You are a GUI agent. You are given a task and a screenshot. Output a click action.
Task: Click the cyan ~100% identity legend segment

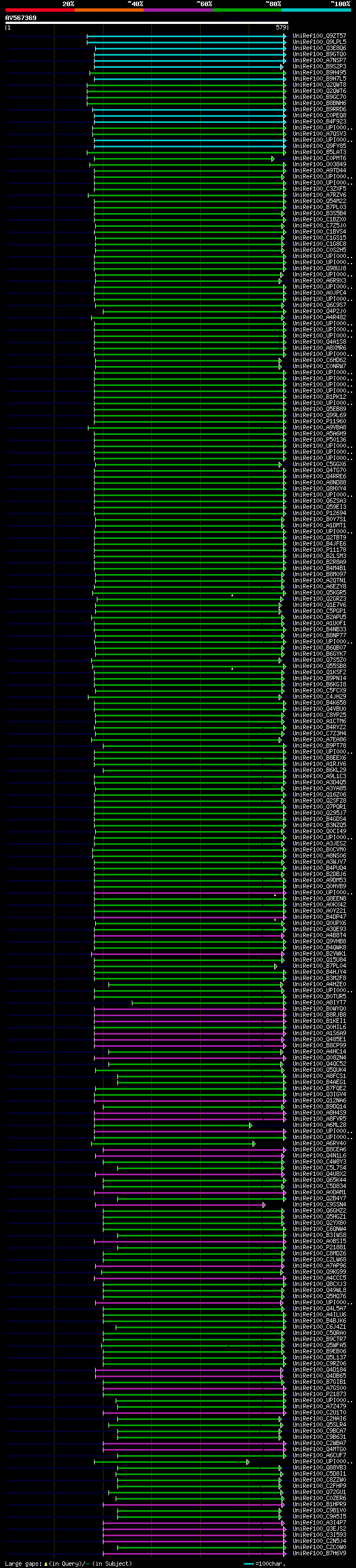(316, 10)
